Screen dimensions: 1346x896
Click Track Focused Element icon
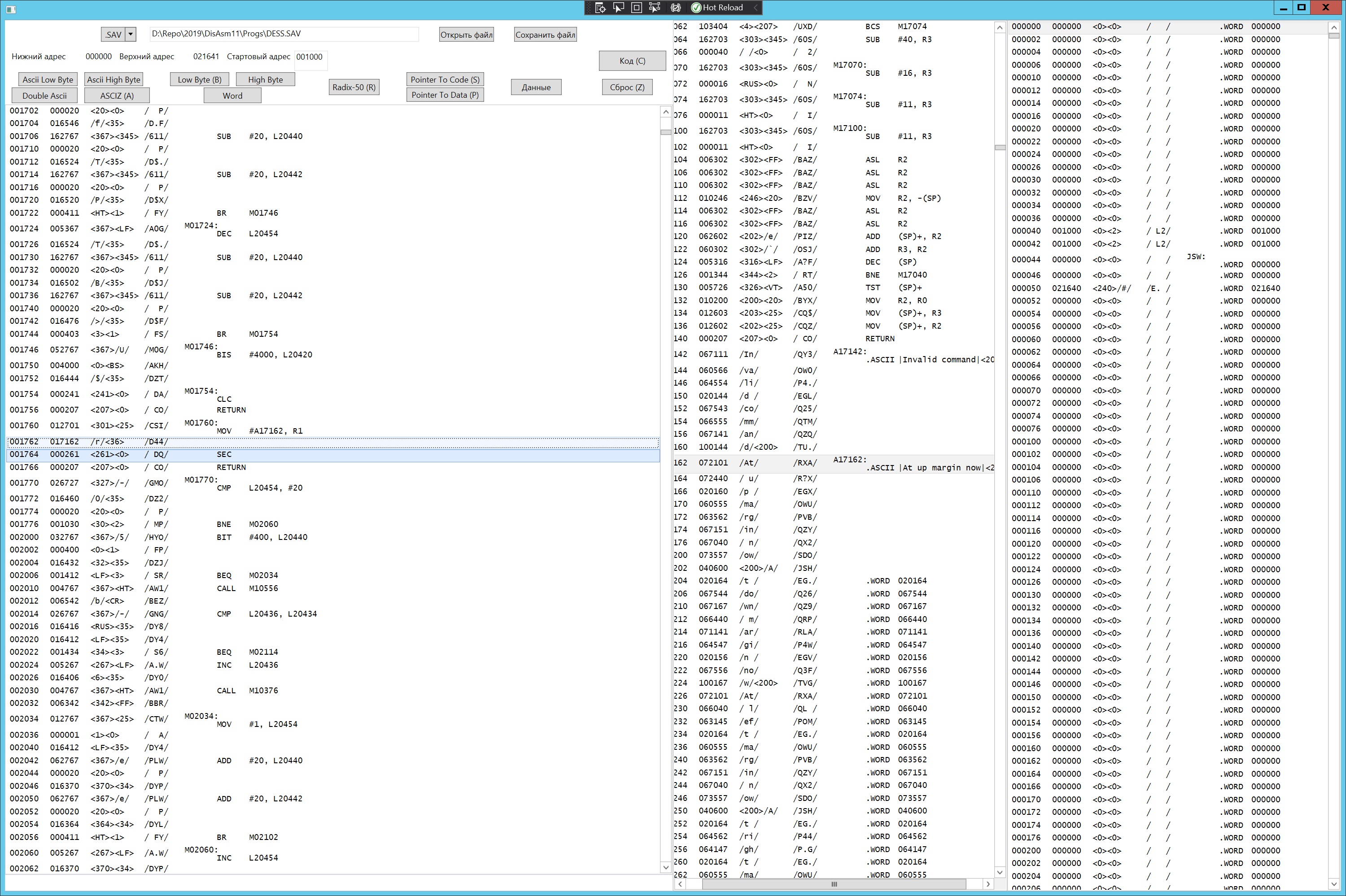click(x=655, y=8)
